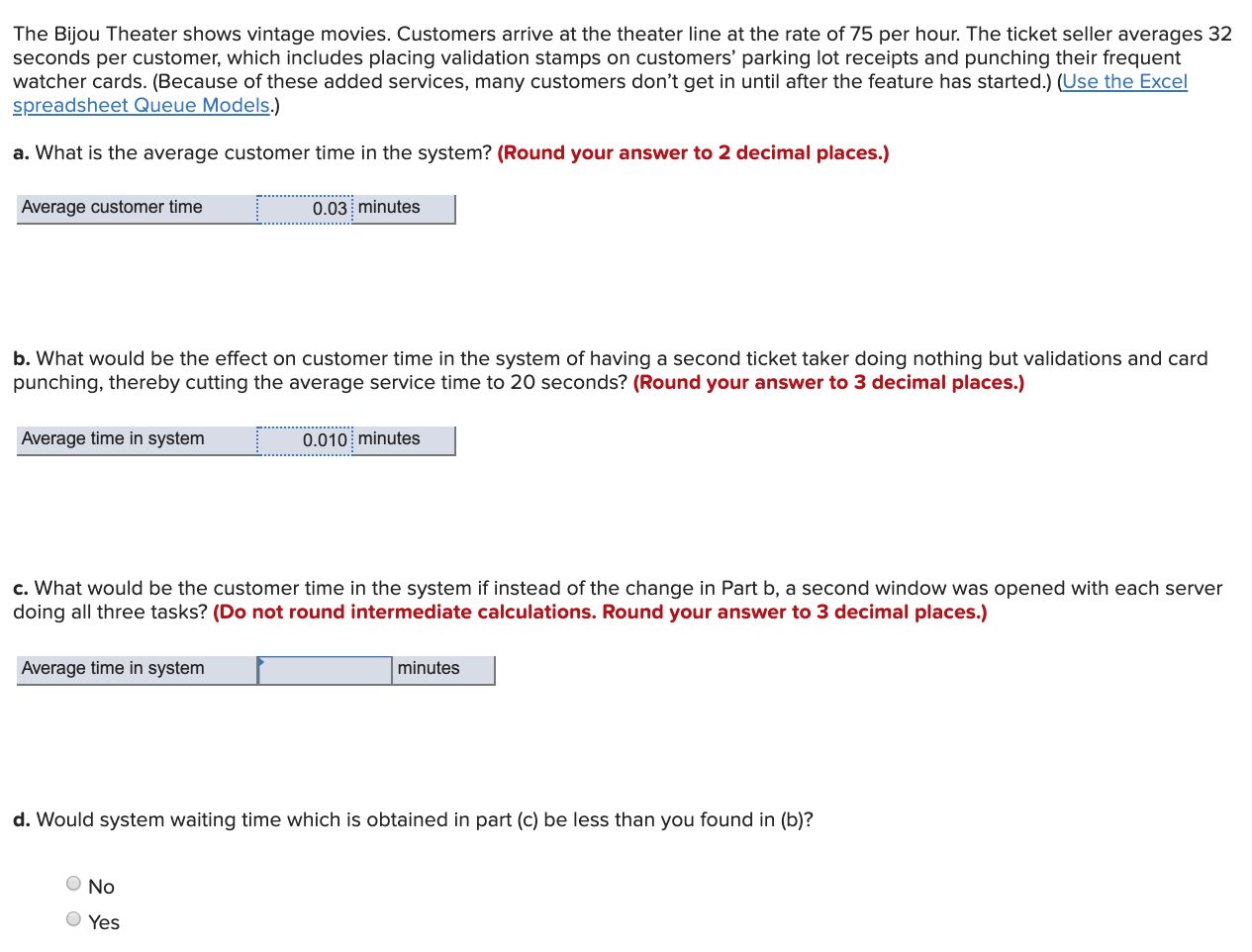
Task: Click the "minutes" label in the part c row
Action: (x=429, y=669)
